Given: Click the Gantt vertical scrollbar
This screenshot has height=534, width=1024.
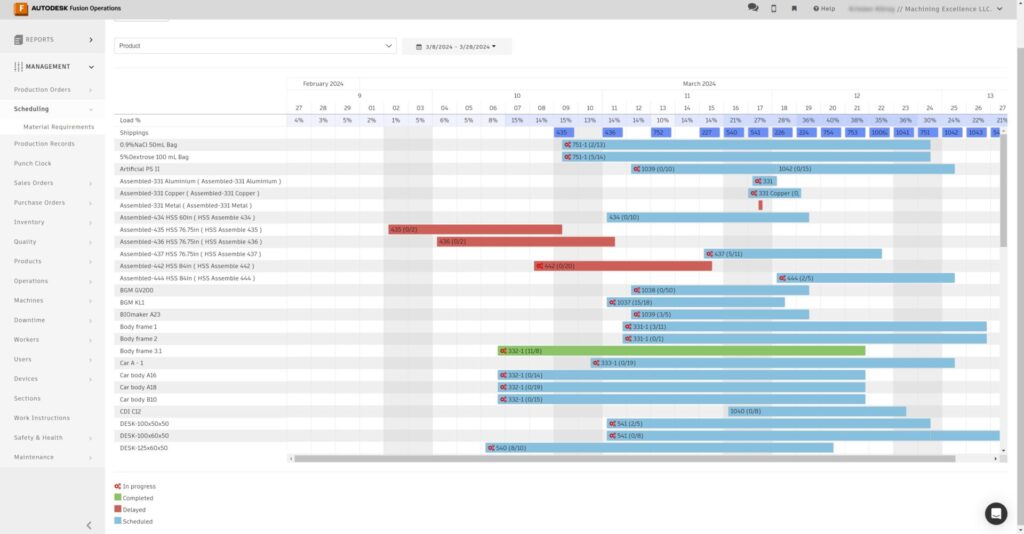Looking at the screenshot, I should click(1003, 189).
